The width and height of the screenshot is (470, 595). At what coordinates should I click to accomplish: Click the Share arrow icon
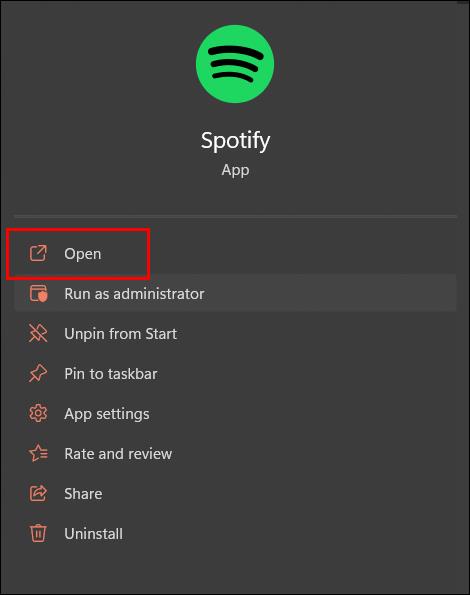38,493
